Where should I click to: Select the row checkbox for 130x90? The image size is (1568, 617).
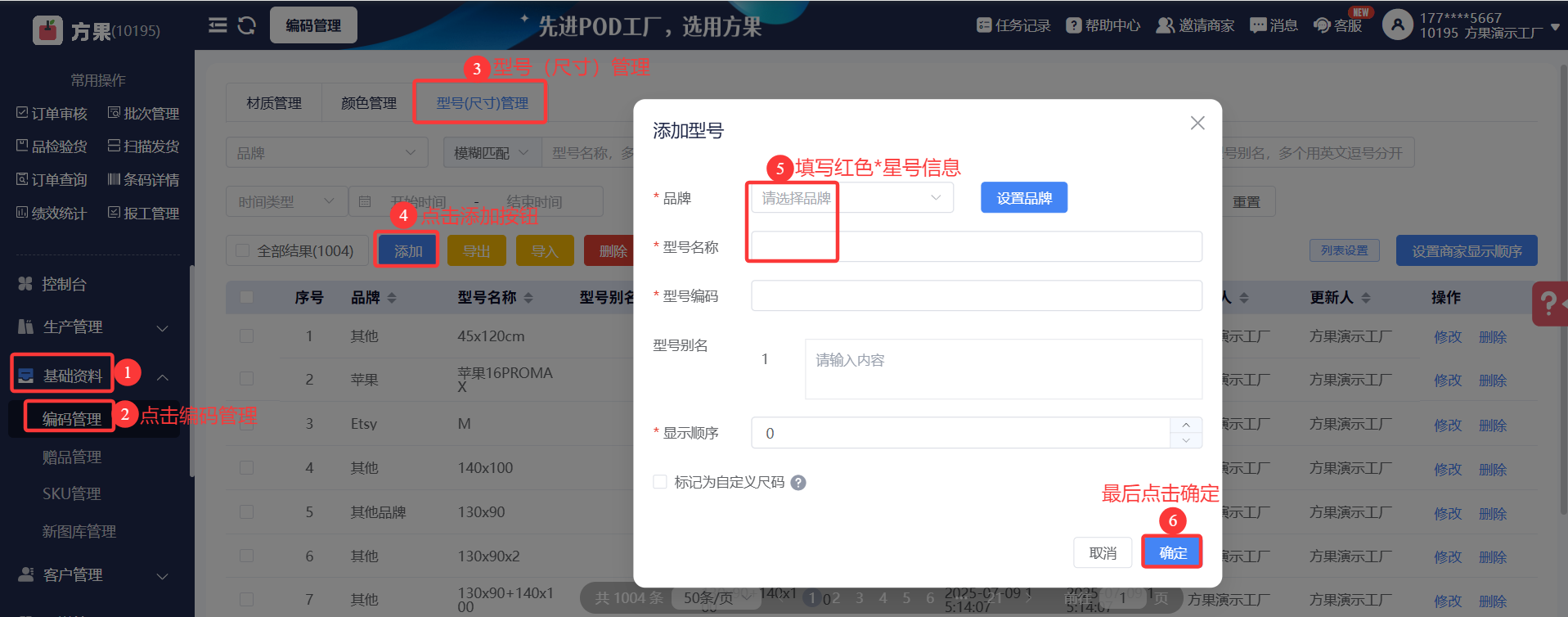(246, 511)
